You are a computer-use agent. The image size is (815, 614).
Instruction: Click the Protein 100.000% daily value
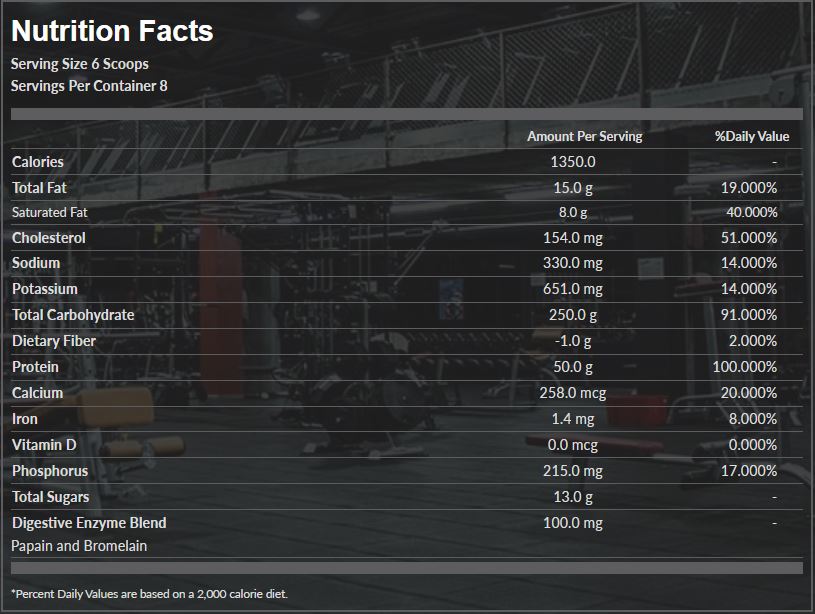coord(745,367)
